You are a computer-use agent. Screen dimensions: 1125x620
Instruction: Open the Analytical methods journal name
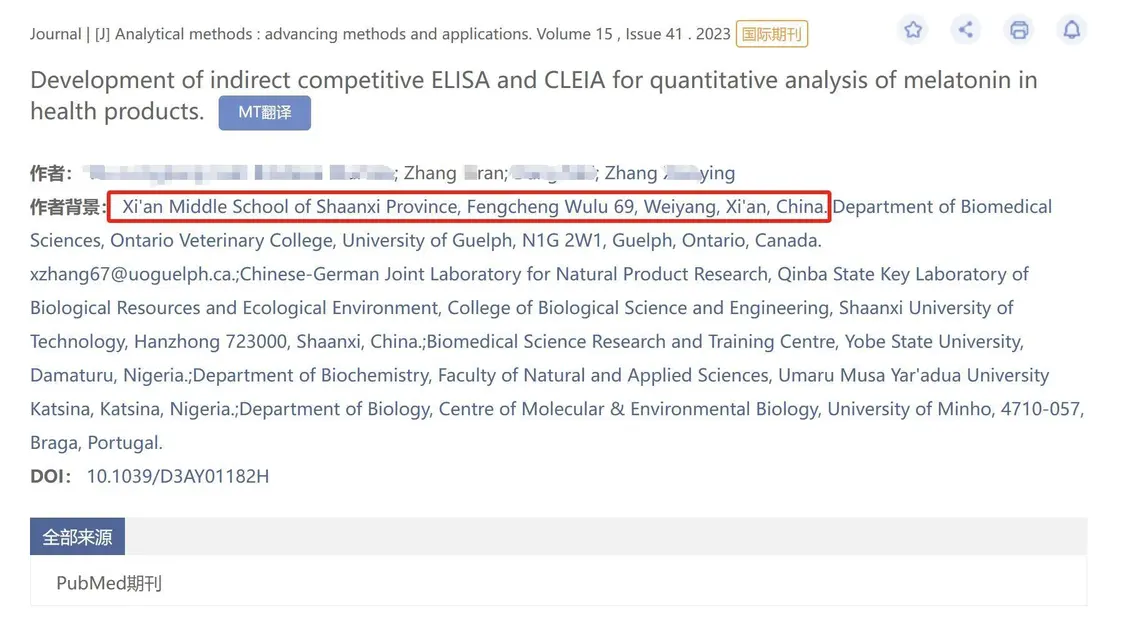[322, 34]
